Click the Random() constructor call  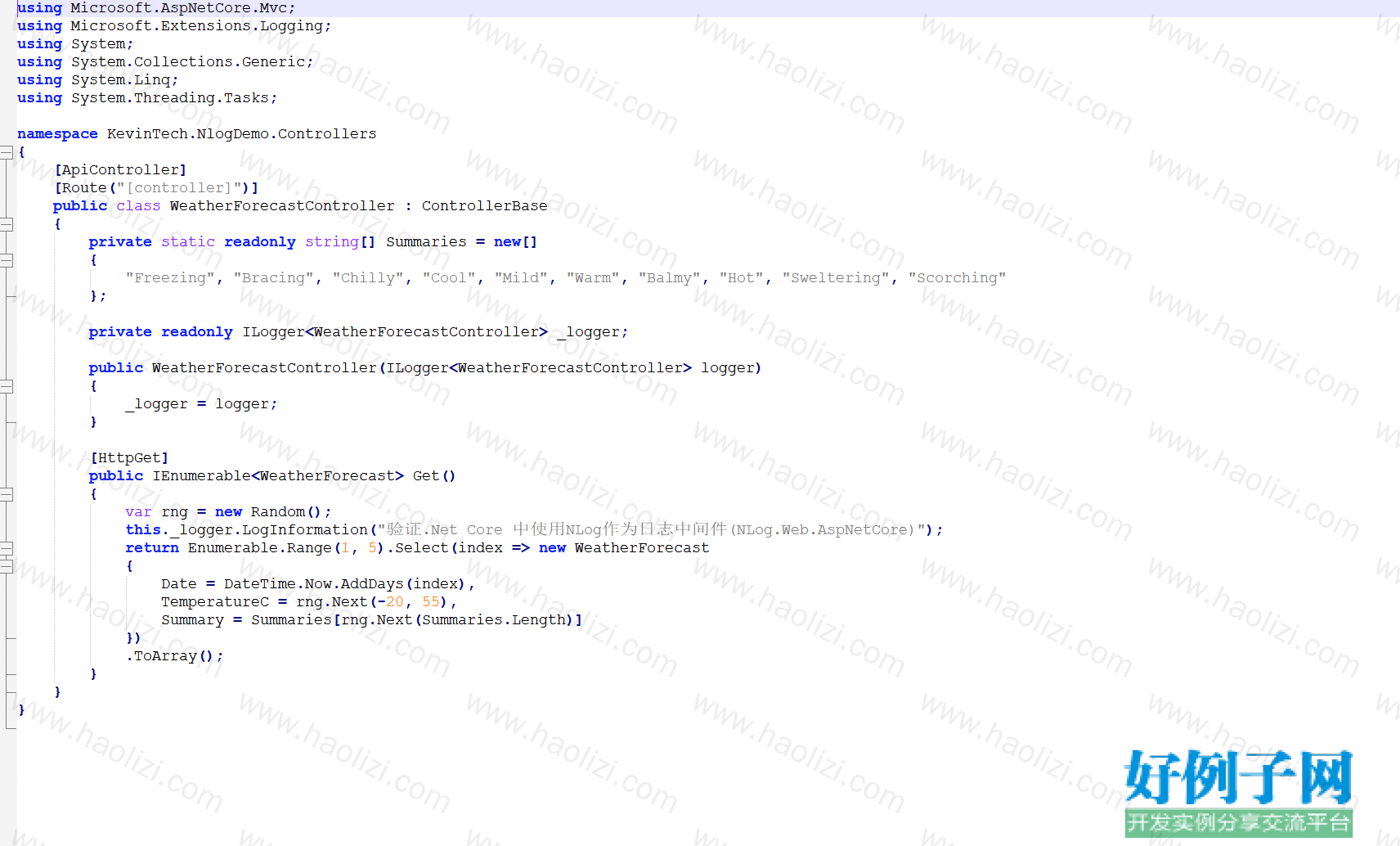click(x=286, y=512)
